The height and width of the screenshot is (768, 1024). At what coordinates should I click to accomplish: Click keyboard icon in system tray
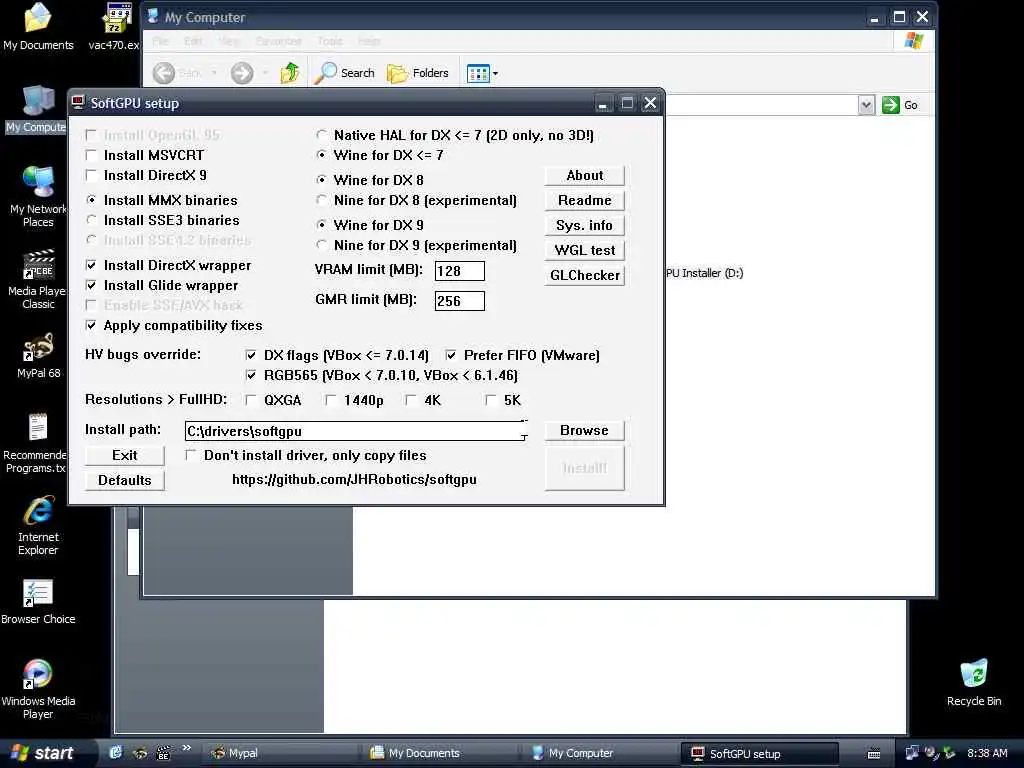point(874,754)
